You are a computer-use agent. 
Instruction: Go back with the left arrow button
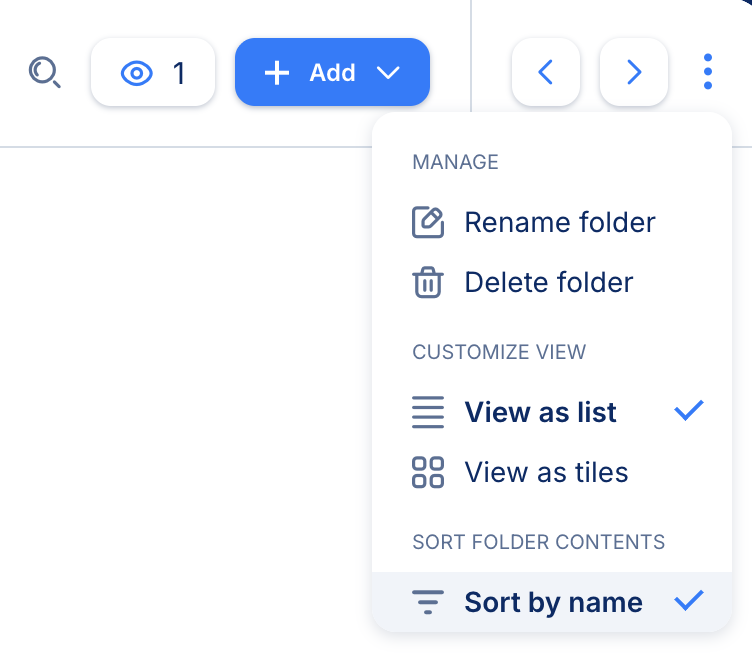[545, 72]
